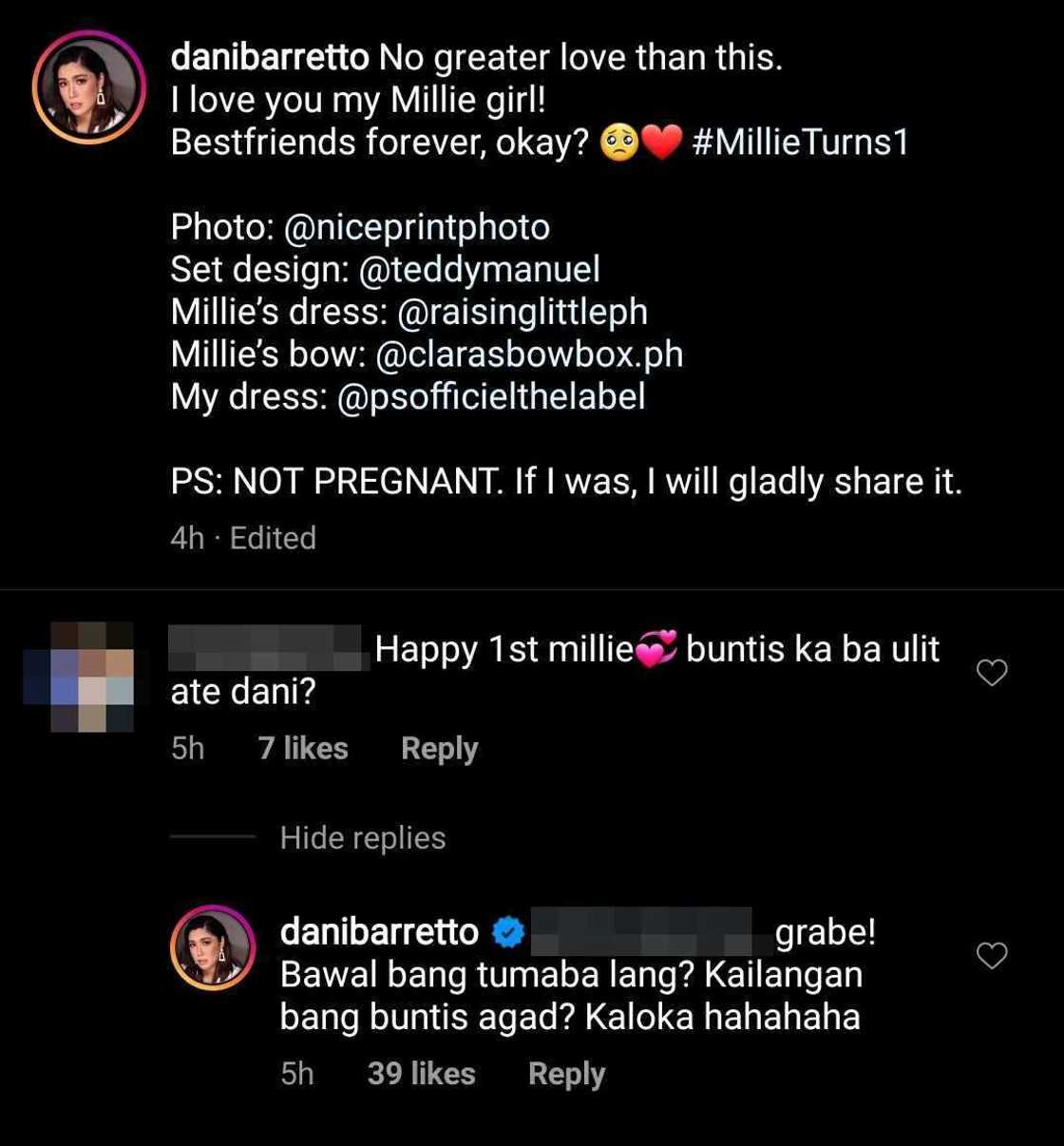The width and height of the screenshot is (1064, 1146).
Task: Collapse thread with Hide replies
Action: 362,838
